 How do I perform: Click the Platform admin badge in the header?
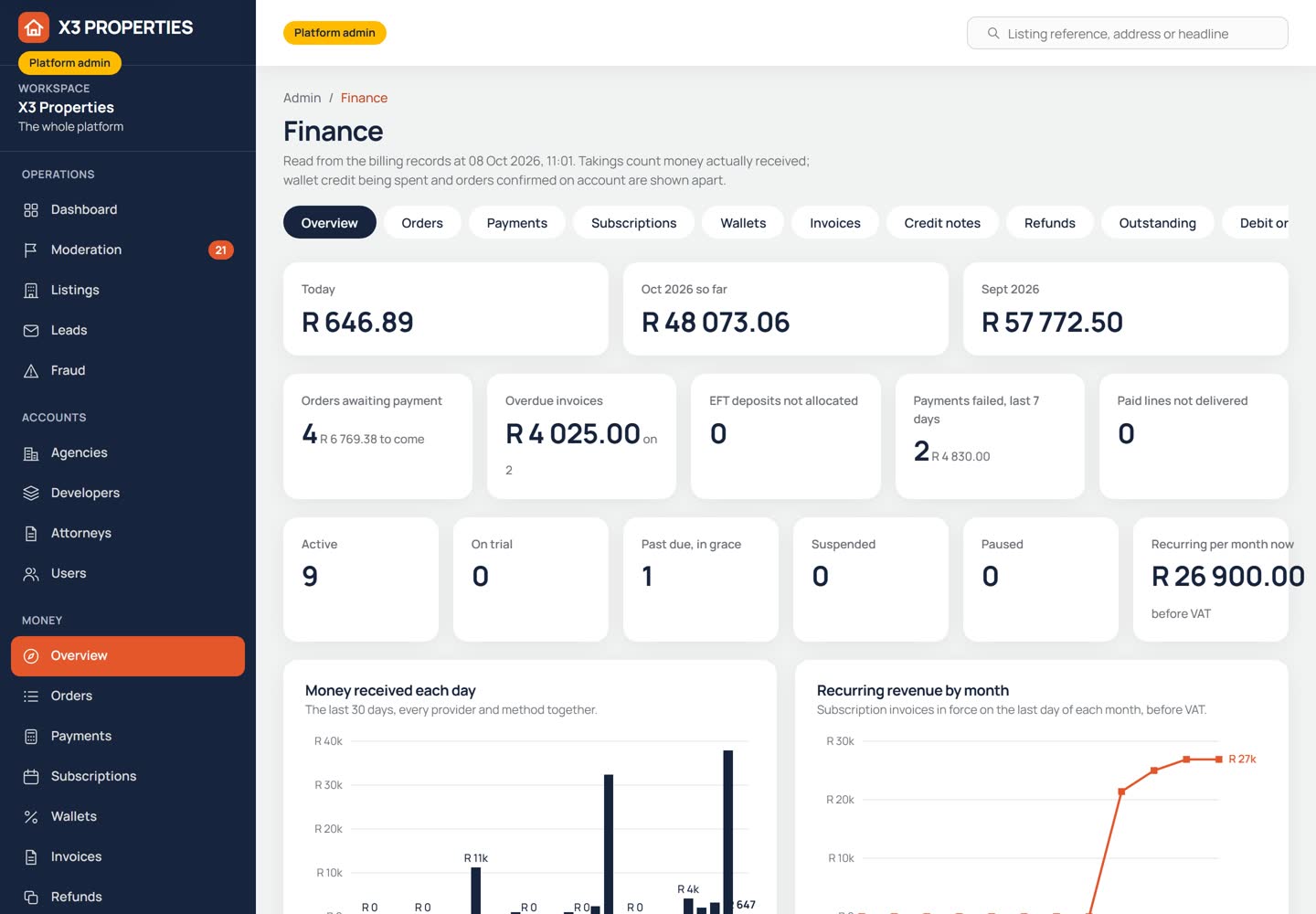pyautogui.click(x=334, y=33)
